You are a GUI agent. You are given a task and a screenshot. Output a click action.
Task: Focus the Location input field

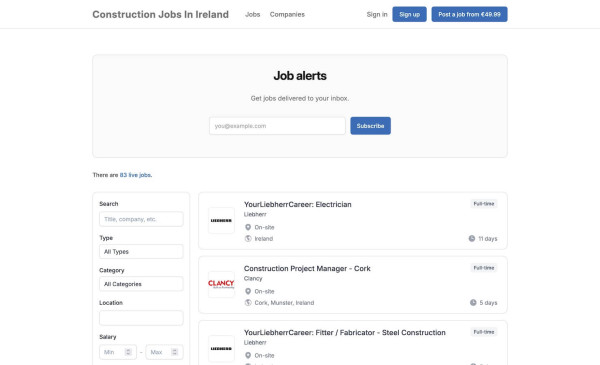pyautogui.click(x=141, y=318)
